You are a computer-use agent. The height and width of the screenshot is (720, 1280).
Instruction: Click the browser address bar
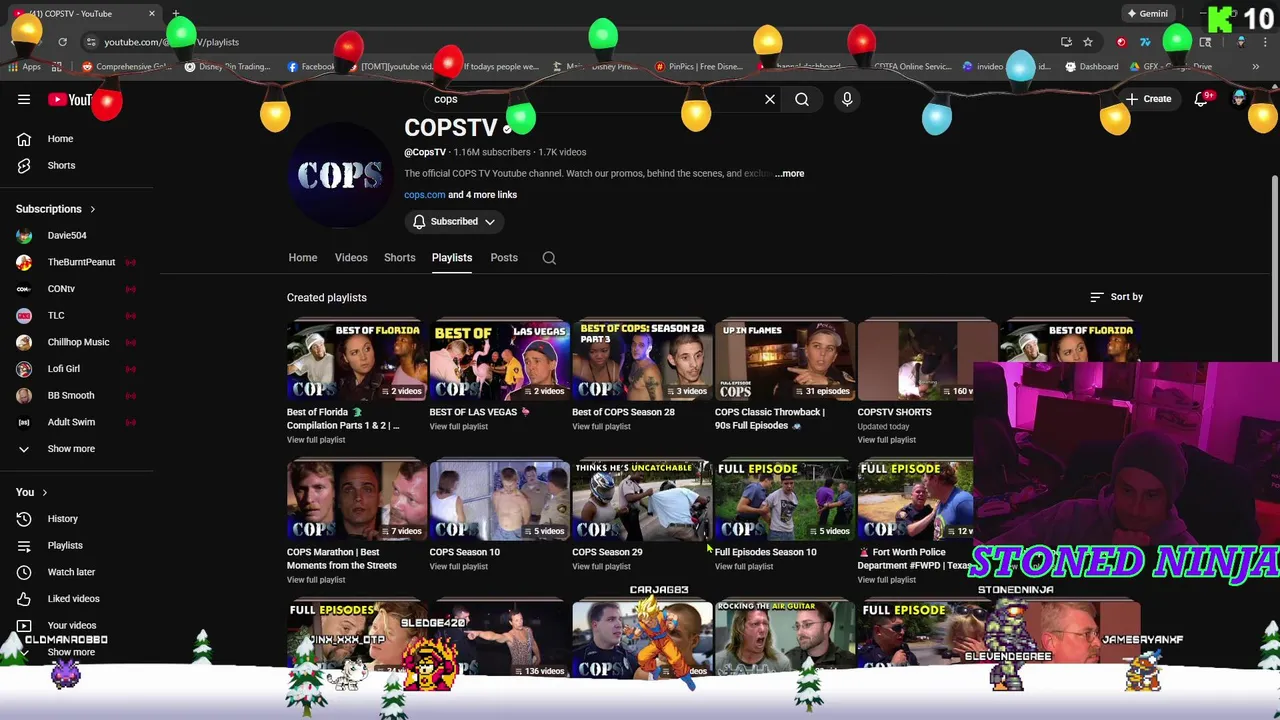click(570, 42)
